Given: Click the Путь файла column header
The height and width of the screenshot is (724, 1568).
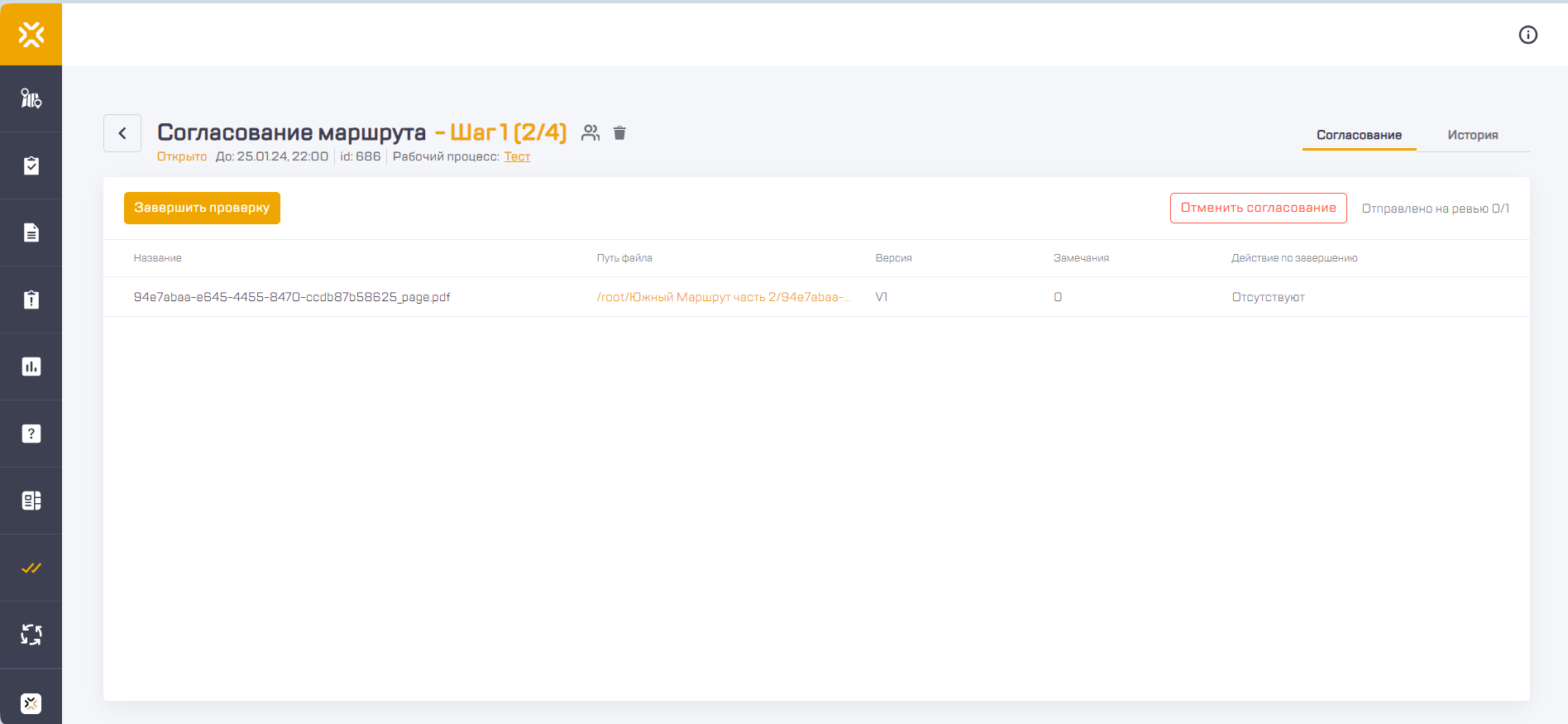Looking at the screenshot, I should click(624, 258).
